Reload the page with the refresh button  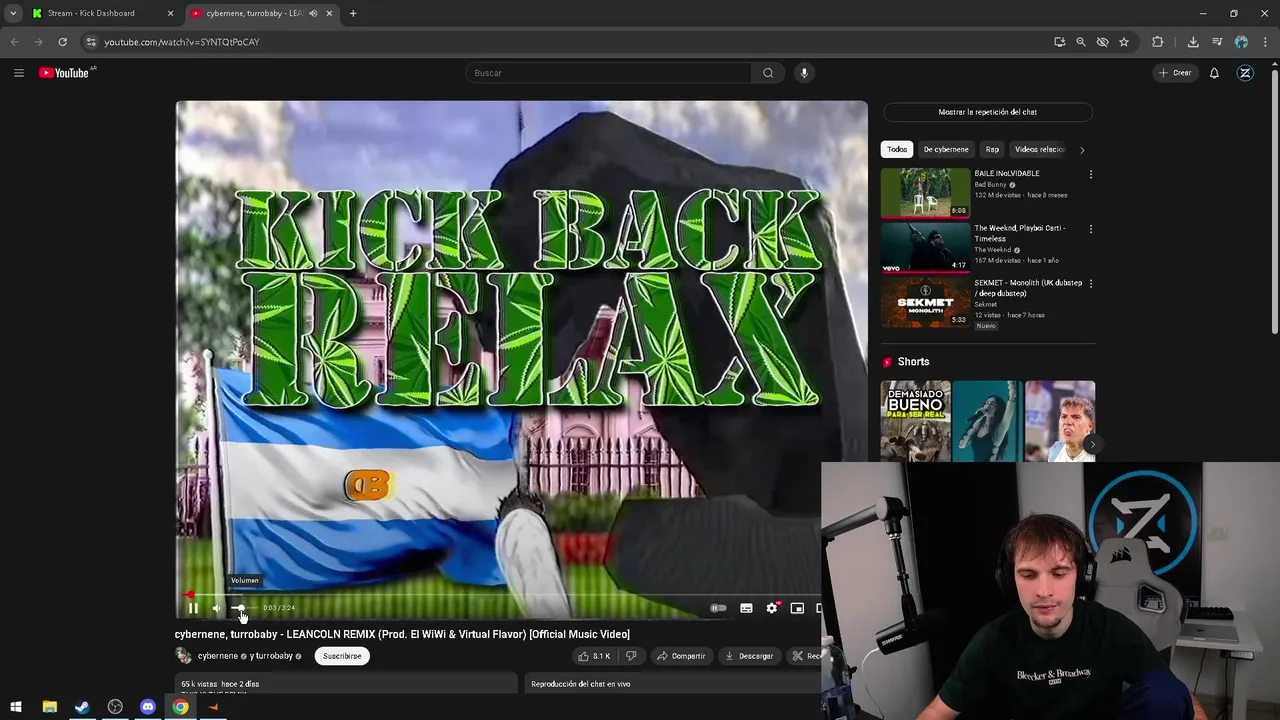[62, 42]
